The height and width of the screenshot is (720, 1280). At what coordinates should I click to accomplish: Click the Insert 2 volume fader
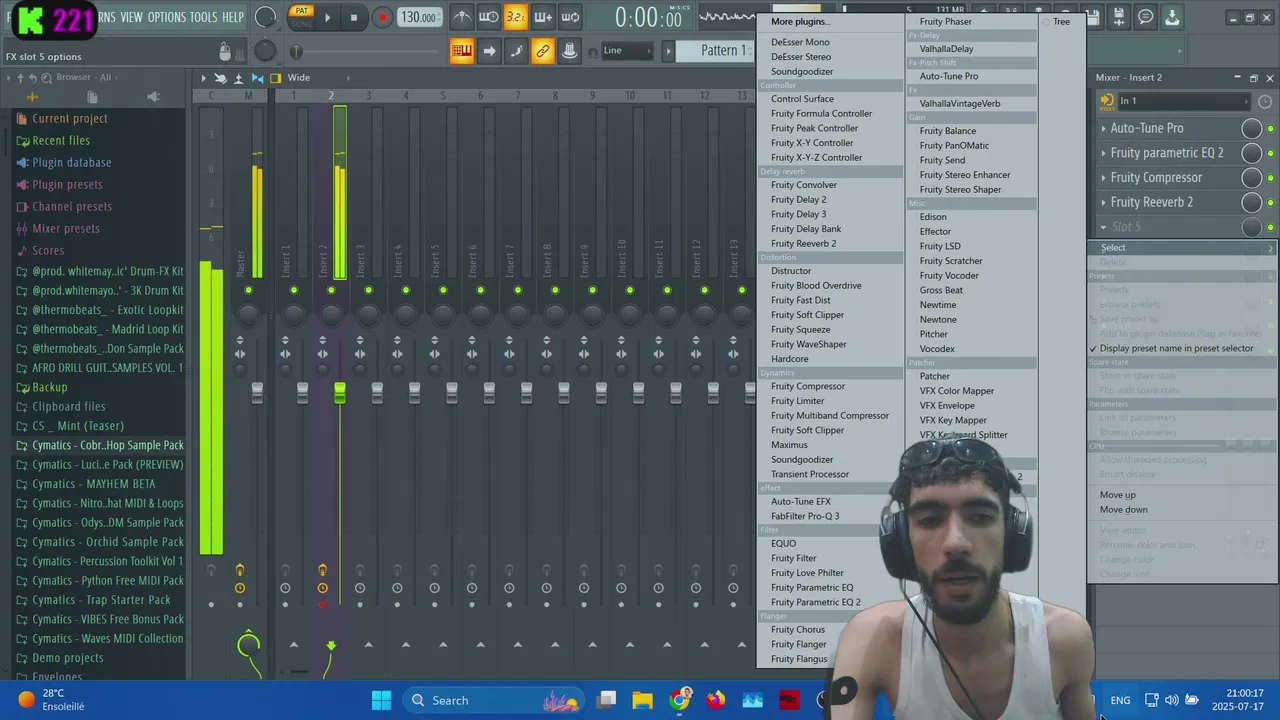pyautogui.click(x=340, y=393)
